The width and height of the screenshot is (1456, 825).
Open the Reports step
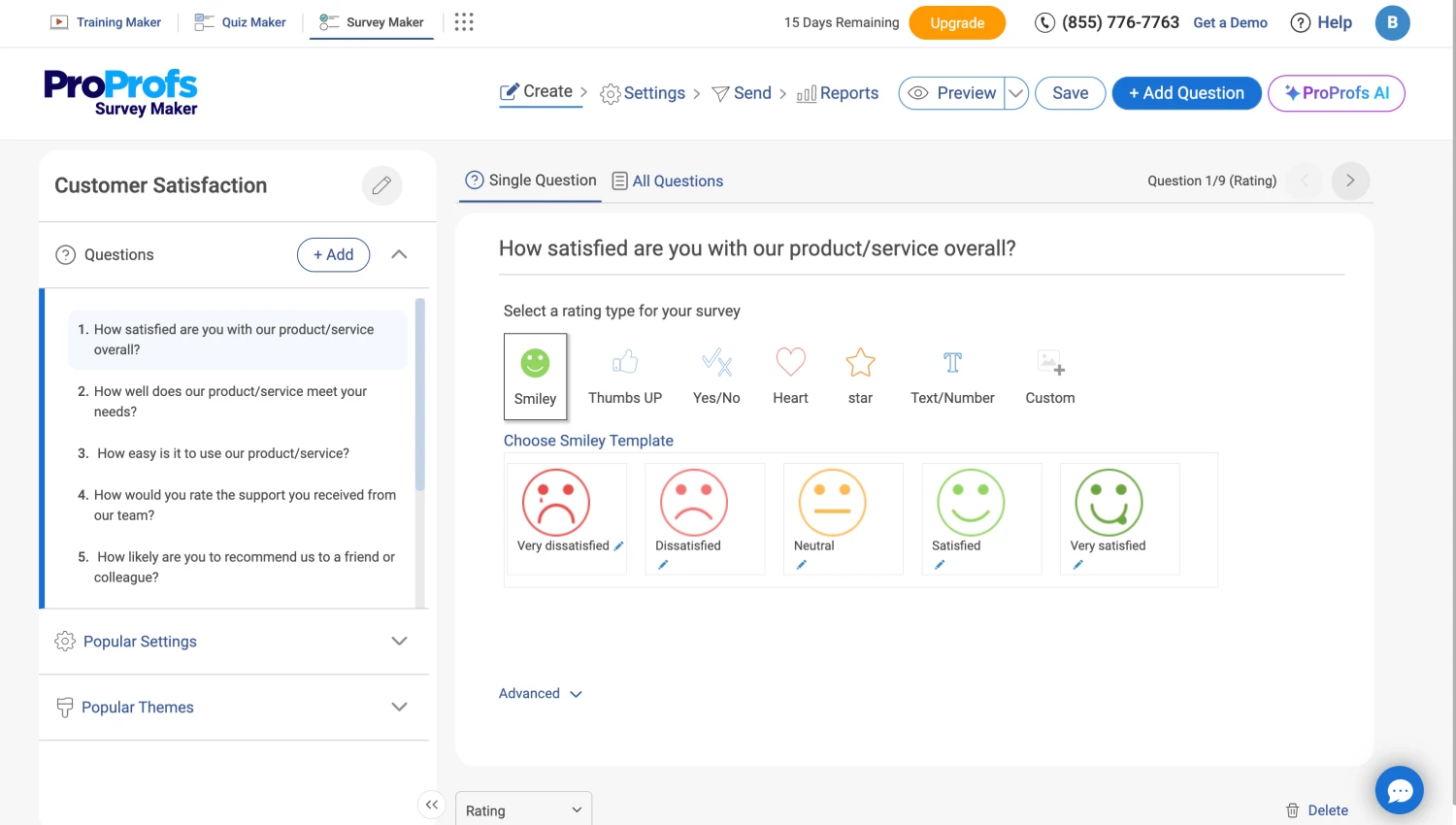[x=838, y=93]
